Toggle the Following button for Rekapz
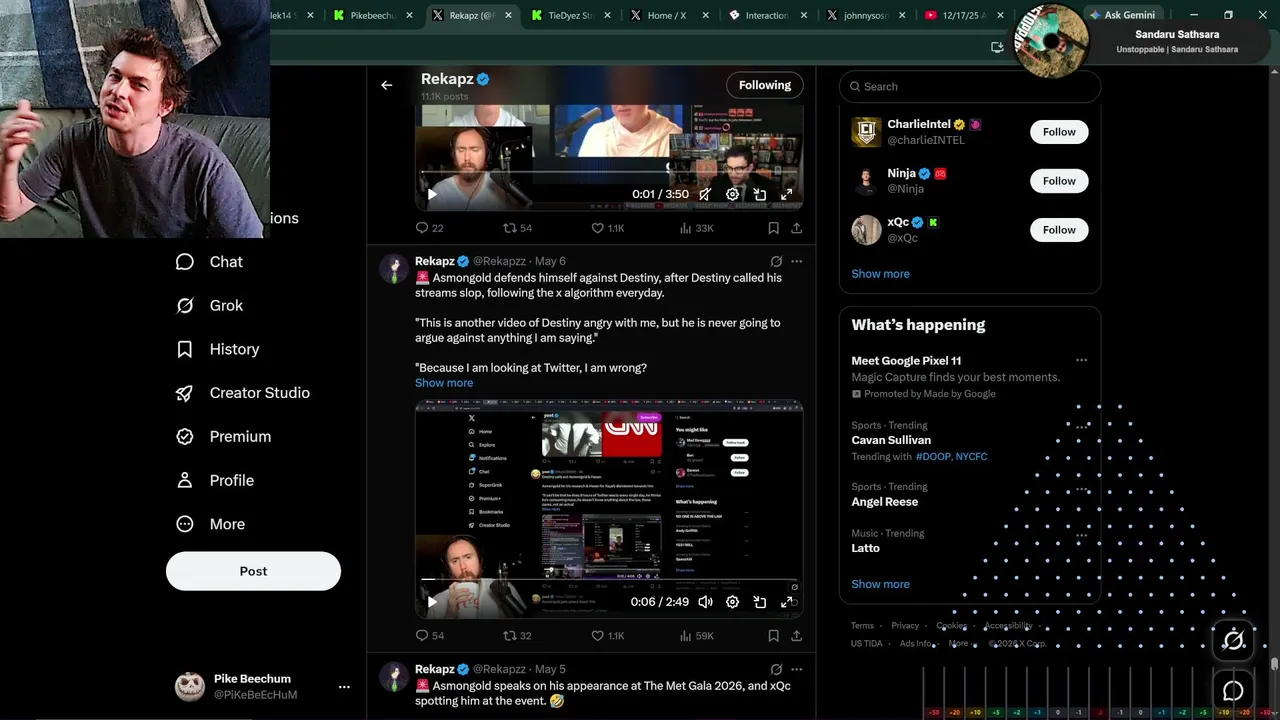This screenshot has height=720, width=1280. 765,85
